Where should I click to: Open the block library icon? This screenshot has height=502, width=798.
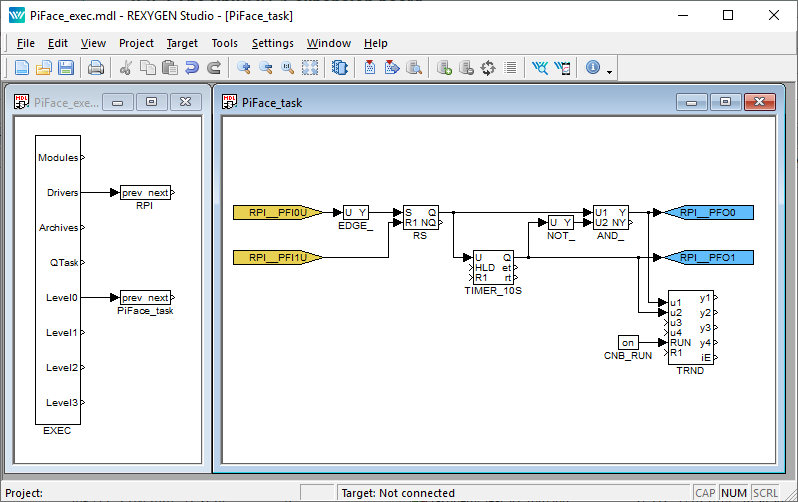[x=339, y=68]
